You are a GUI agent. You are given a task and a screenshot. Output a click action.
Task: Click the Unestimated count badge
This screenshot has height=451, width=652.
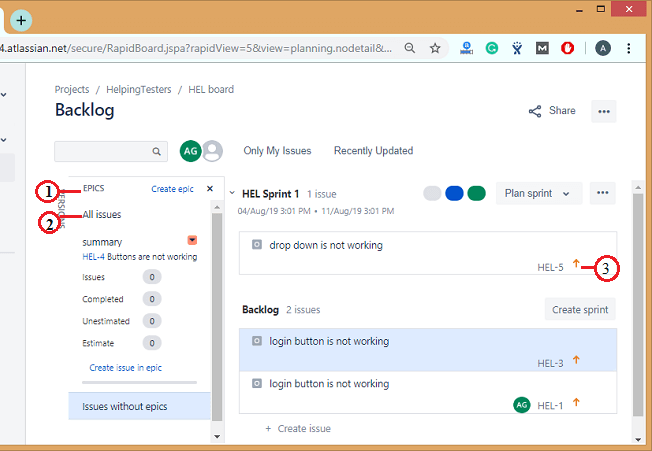[x=152, y=321]
